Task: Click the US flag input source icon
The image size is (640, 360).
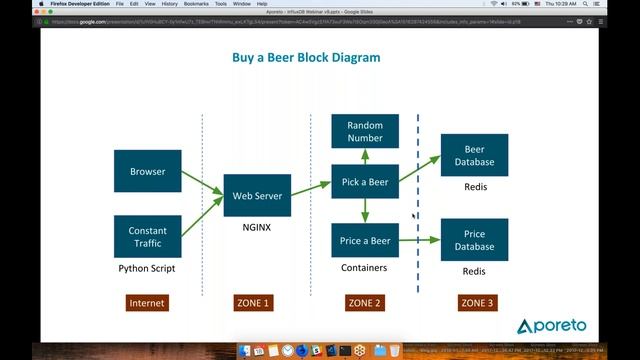Action: [x=538, y=4]
